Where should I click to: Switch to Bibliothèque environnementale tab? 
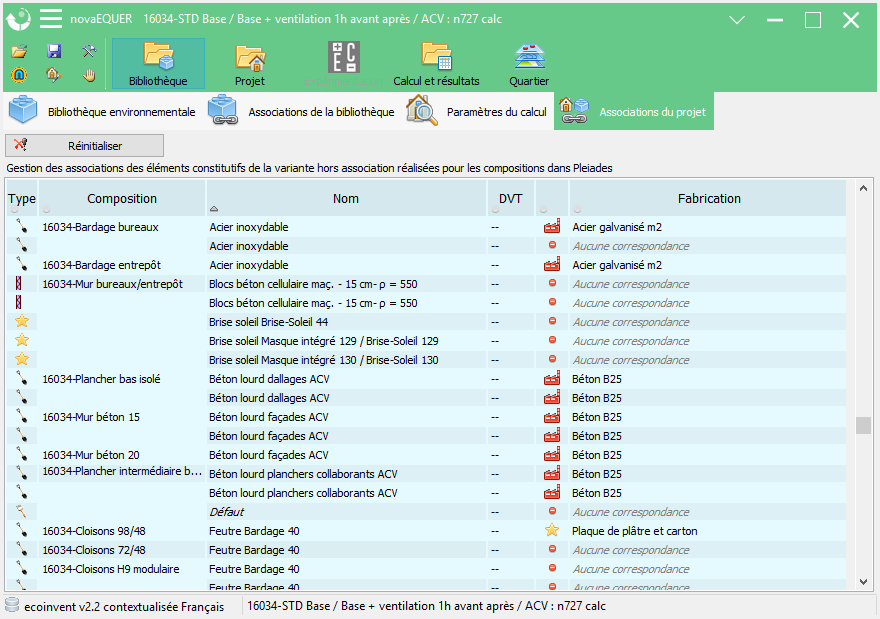click(103, 111)
